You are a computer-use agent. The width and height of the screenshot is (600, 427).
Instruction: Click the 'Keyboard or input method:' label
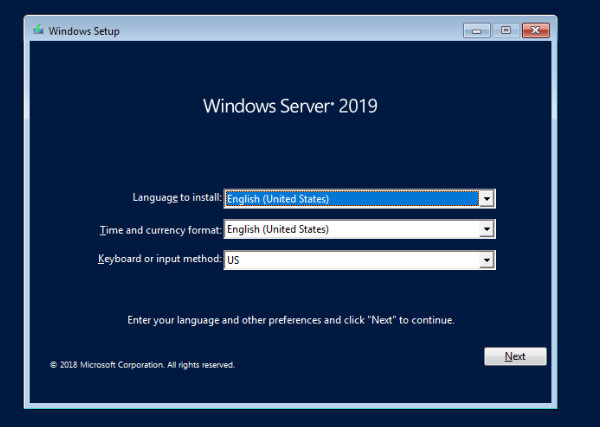(x=160, y=259)
